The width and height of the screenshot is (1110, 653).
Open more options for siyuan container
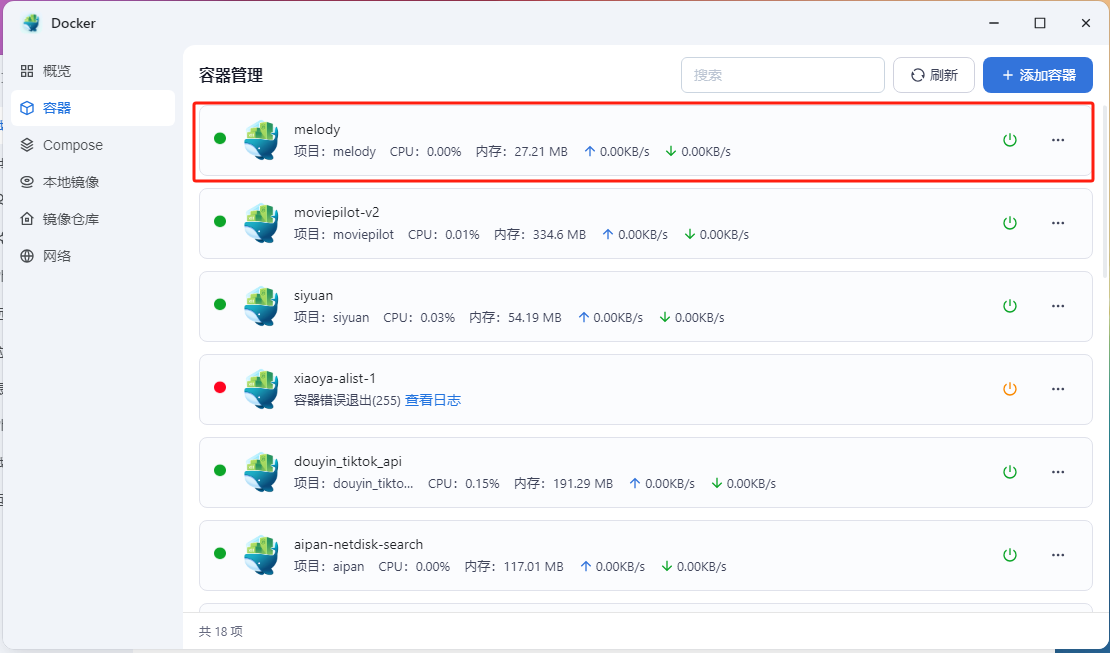point(1058,305)
